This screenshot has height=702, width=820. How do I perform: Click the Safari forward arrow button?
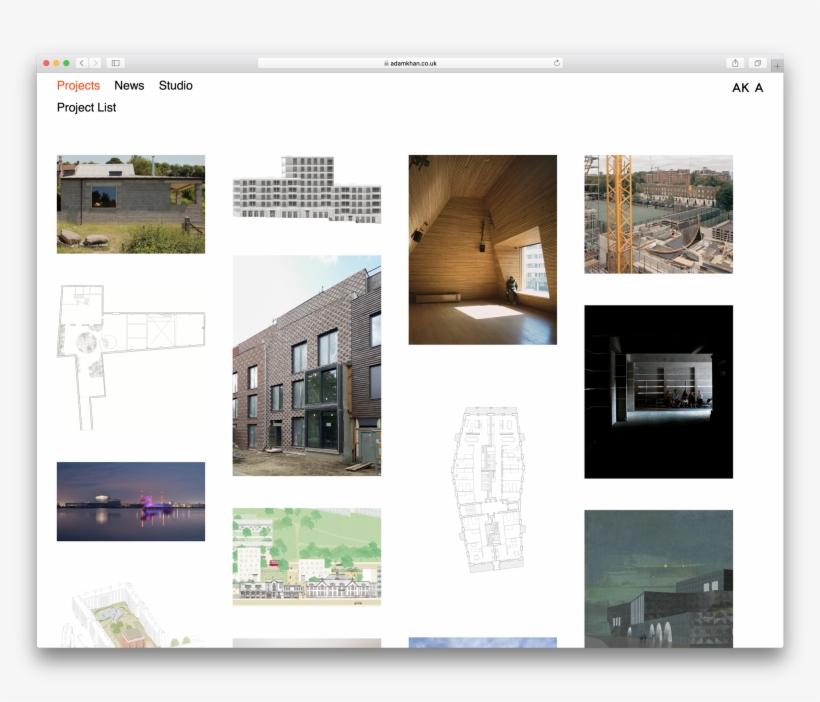tap(95, 63)
